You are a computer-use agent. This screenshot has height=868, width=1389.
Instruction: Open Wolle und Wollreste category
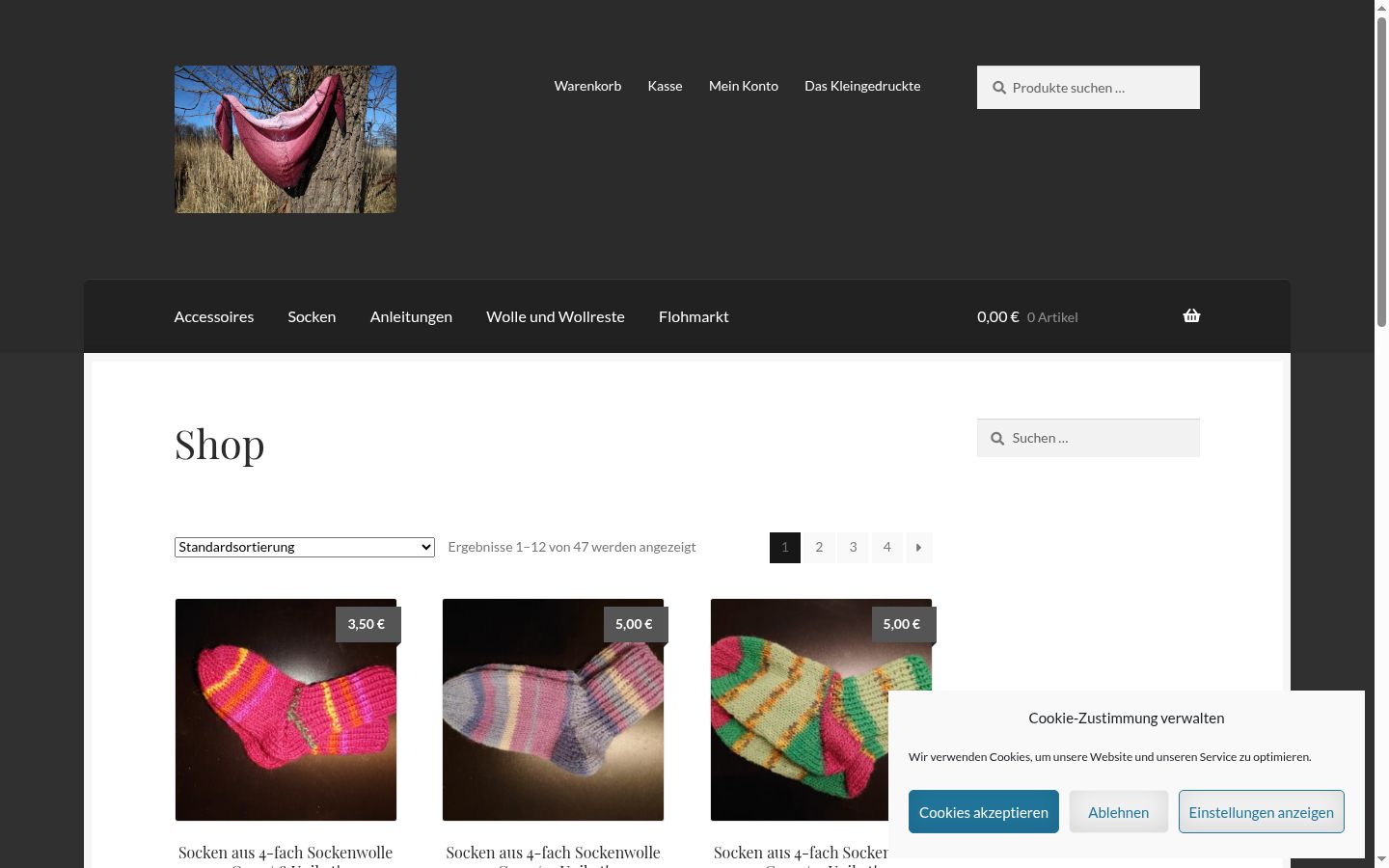(556, 316)
